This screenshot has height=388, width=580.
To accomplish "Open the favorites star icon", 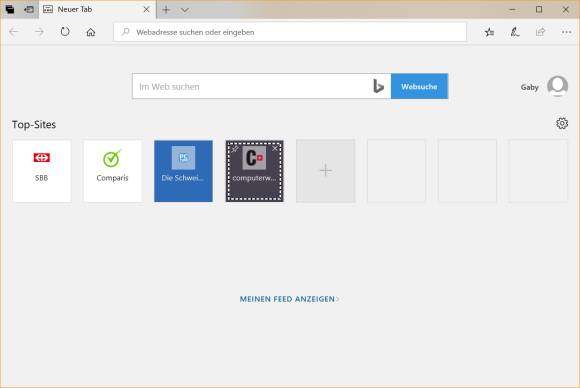I will (489, 32).
